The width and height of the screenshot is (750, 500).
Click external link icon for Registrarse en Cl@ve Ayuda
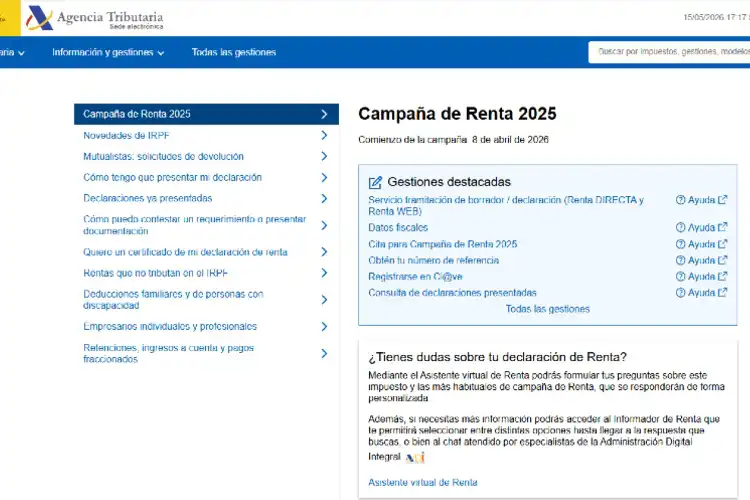coord(723,276)
